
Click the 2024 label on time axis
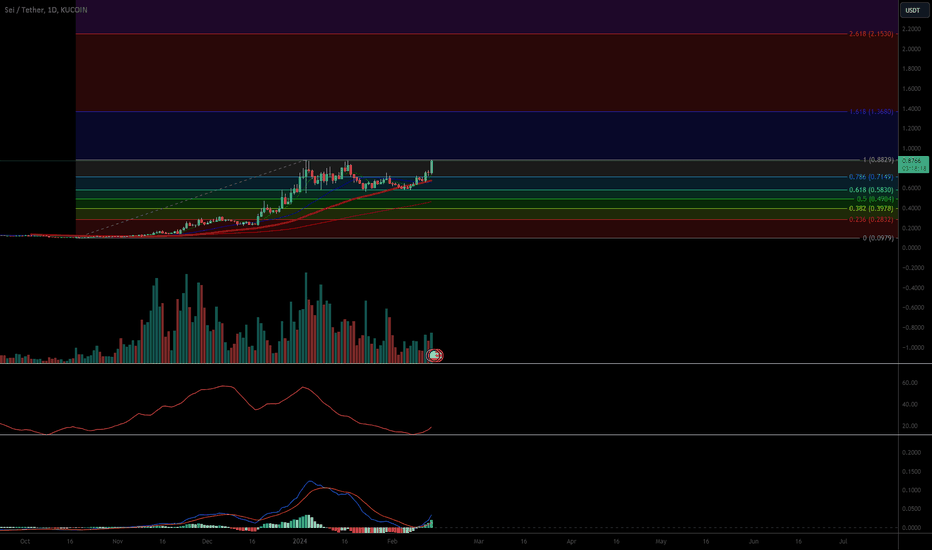(300, 542)
